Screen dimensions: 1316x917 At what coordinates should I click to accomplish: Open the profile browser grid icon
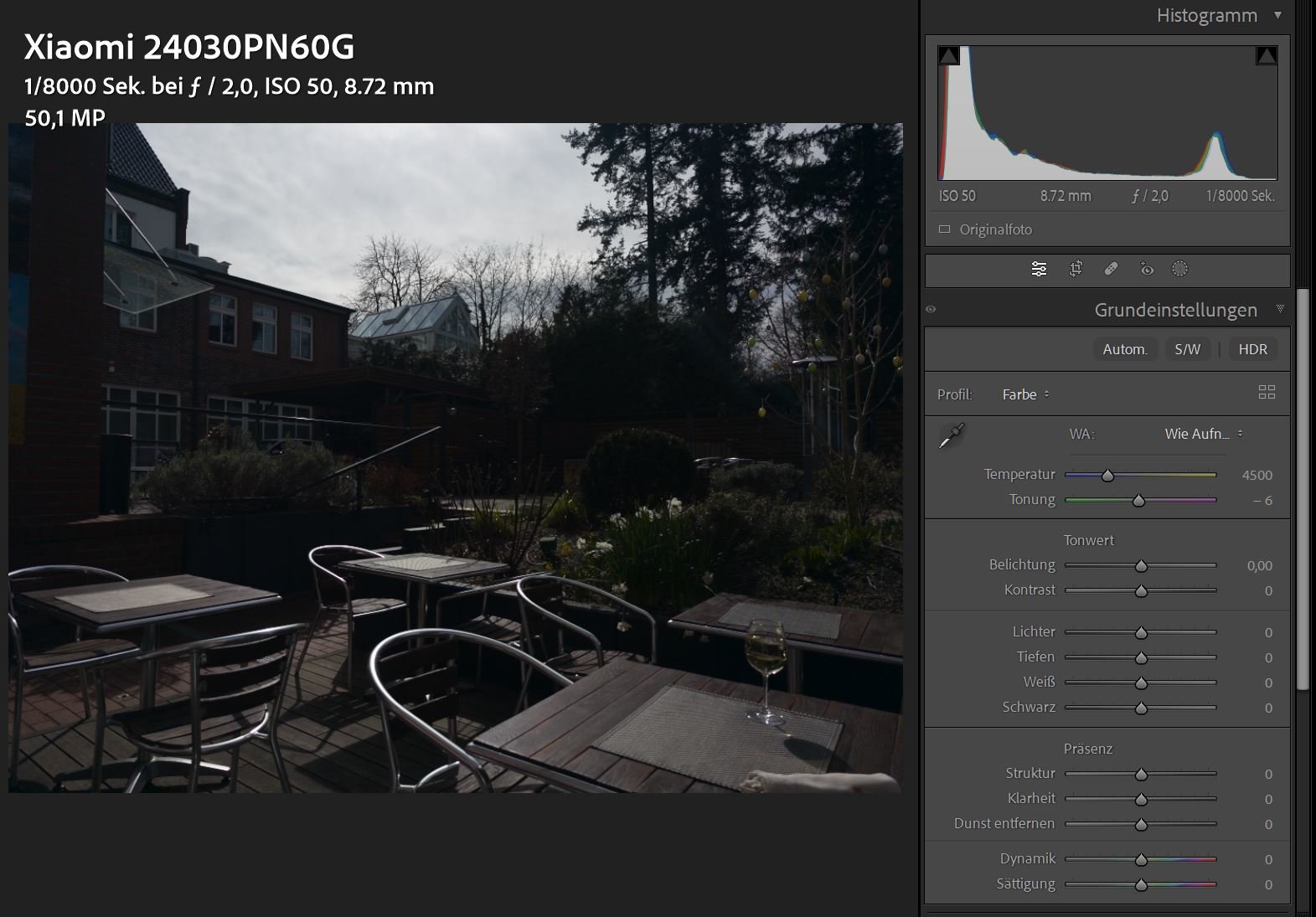(1267, 393)
